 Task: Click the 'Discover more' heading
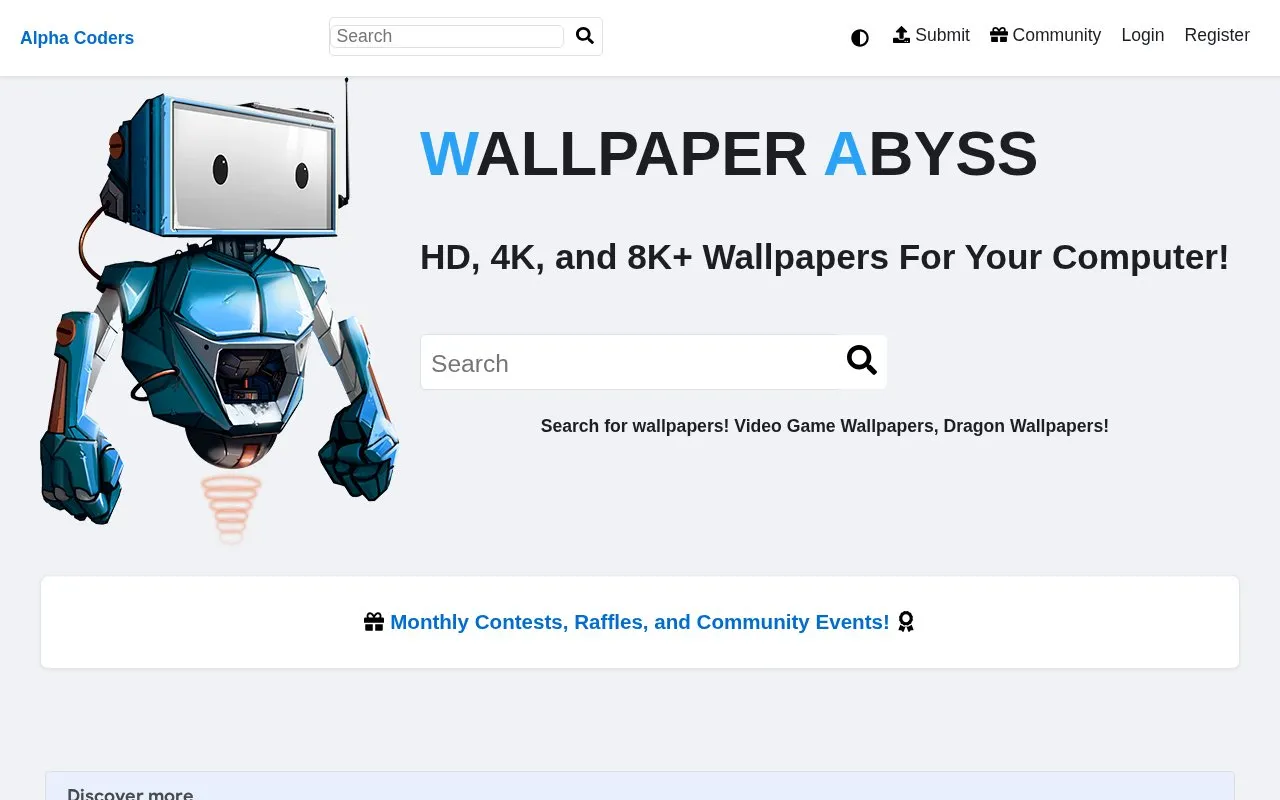tap(130, 793)
